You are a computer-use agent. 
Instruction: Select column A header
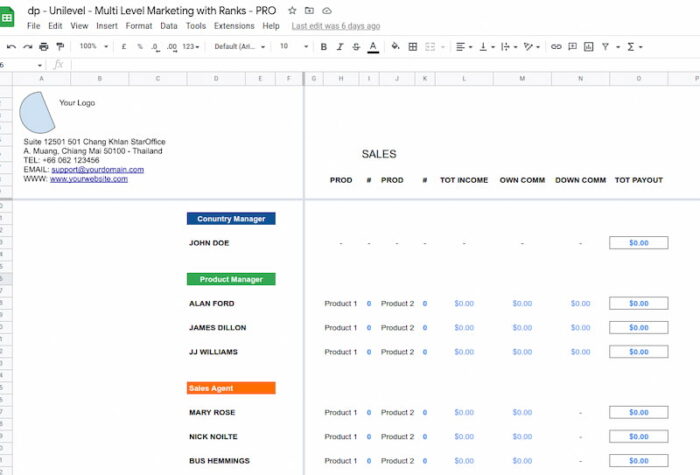pos(42,79)
